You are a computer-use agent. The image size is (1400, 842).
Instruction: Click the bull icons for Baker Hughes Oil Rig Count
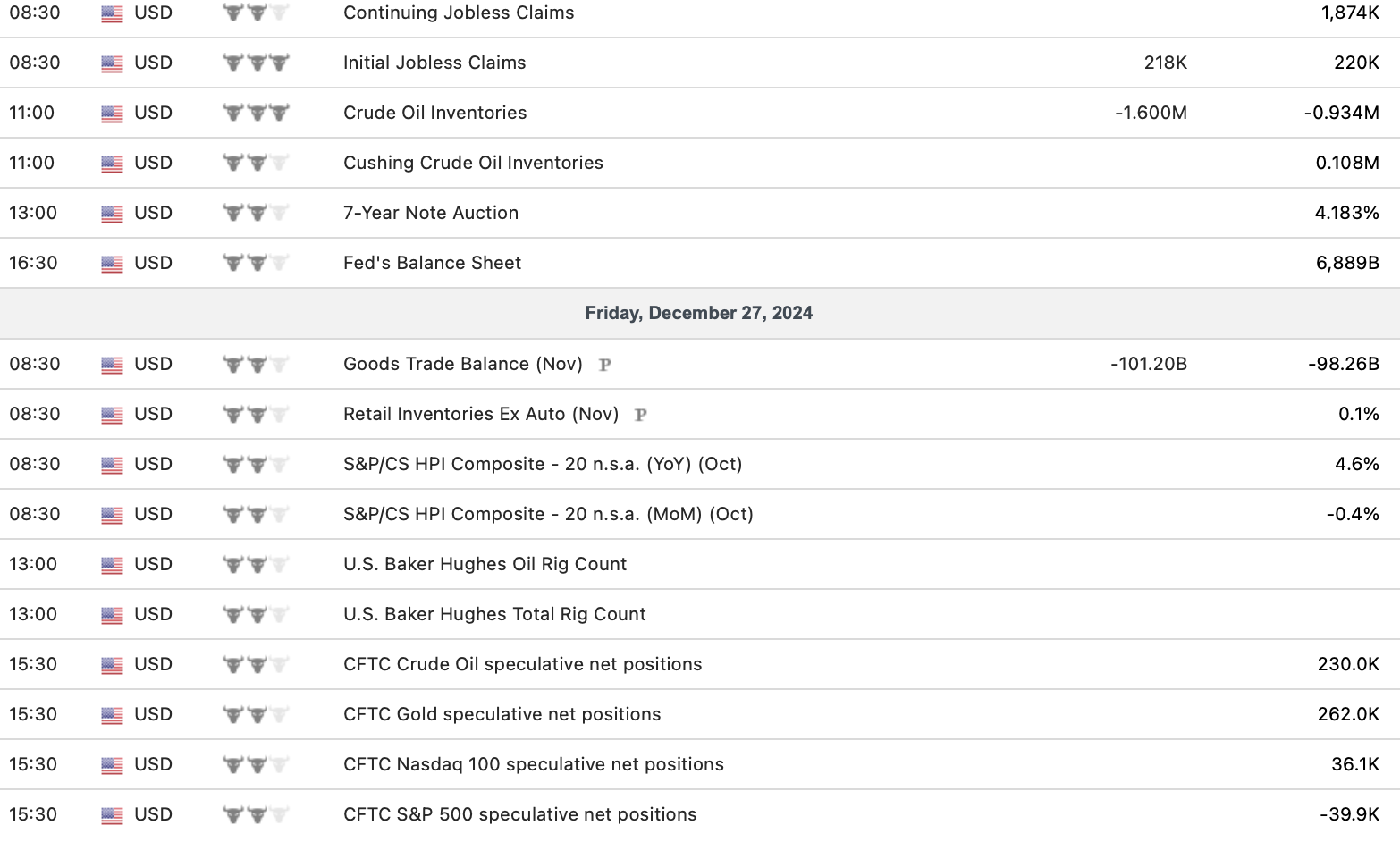pos(256,565)
